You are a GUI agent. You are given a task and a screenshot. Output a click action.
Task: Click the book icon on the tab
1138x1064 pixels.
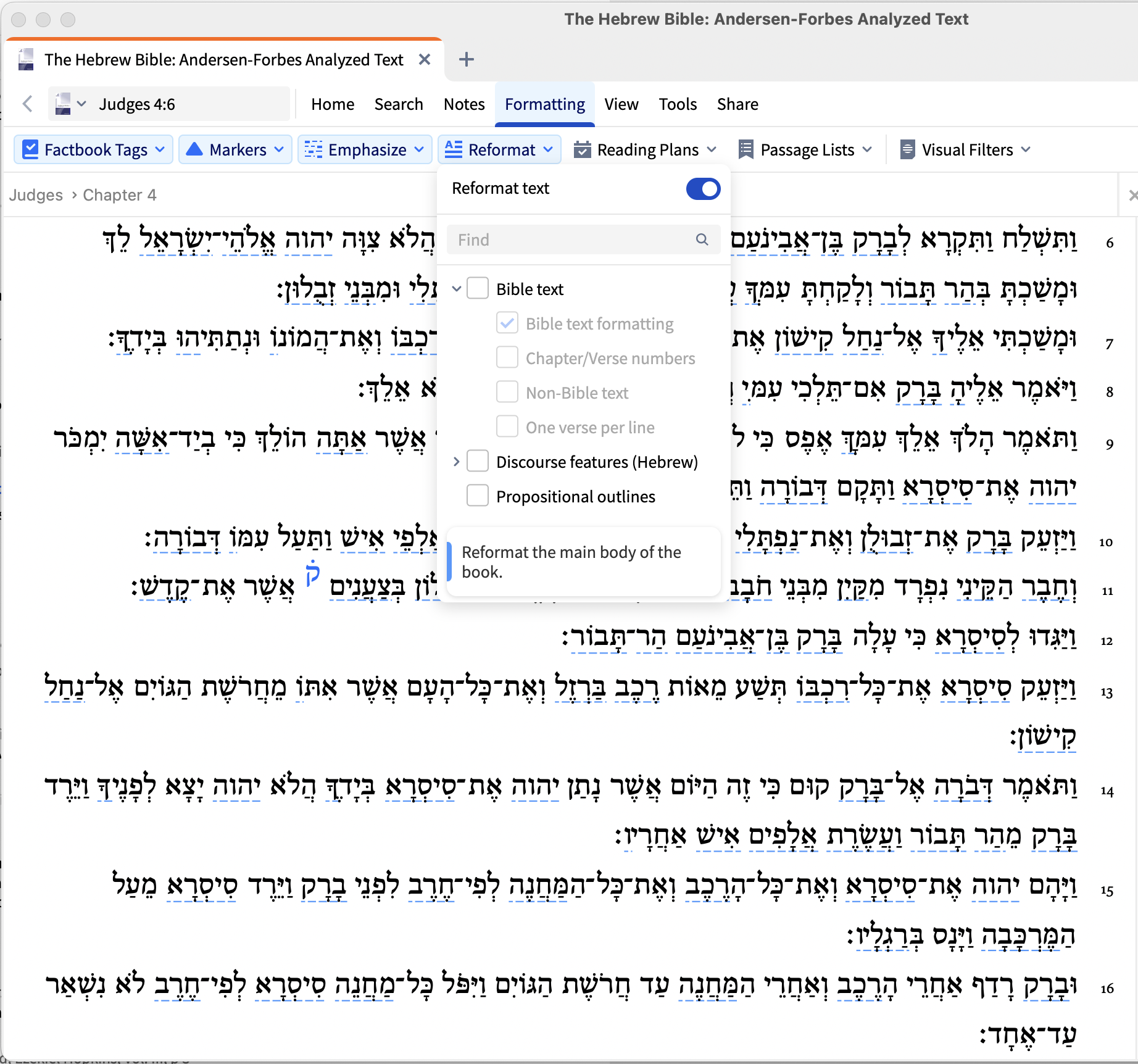tap(26, 59)
